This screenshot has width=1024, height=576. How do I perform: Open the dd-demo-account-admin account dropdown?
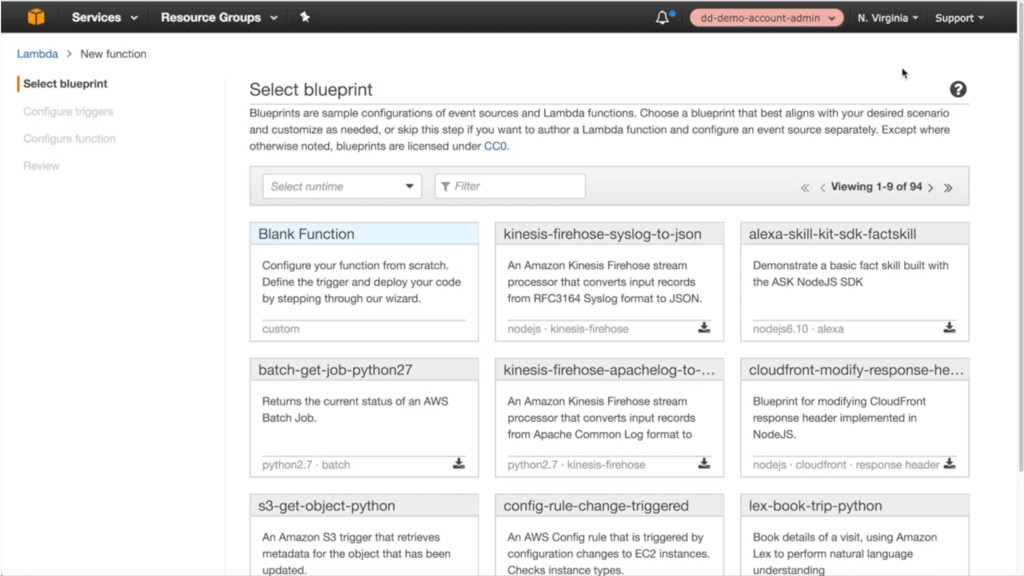pyautogui.click(x=767, y=18)
